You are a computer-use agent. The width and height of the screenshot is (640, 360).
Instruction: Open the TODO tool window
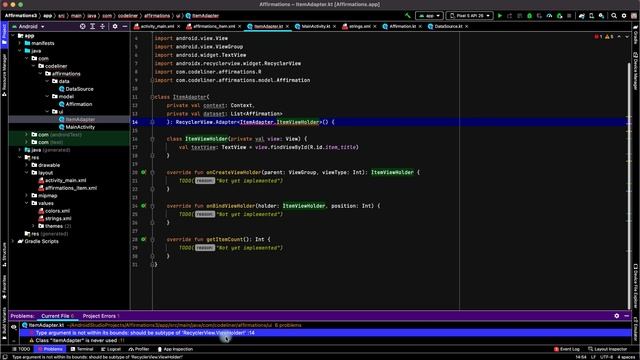pos(21,349)
